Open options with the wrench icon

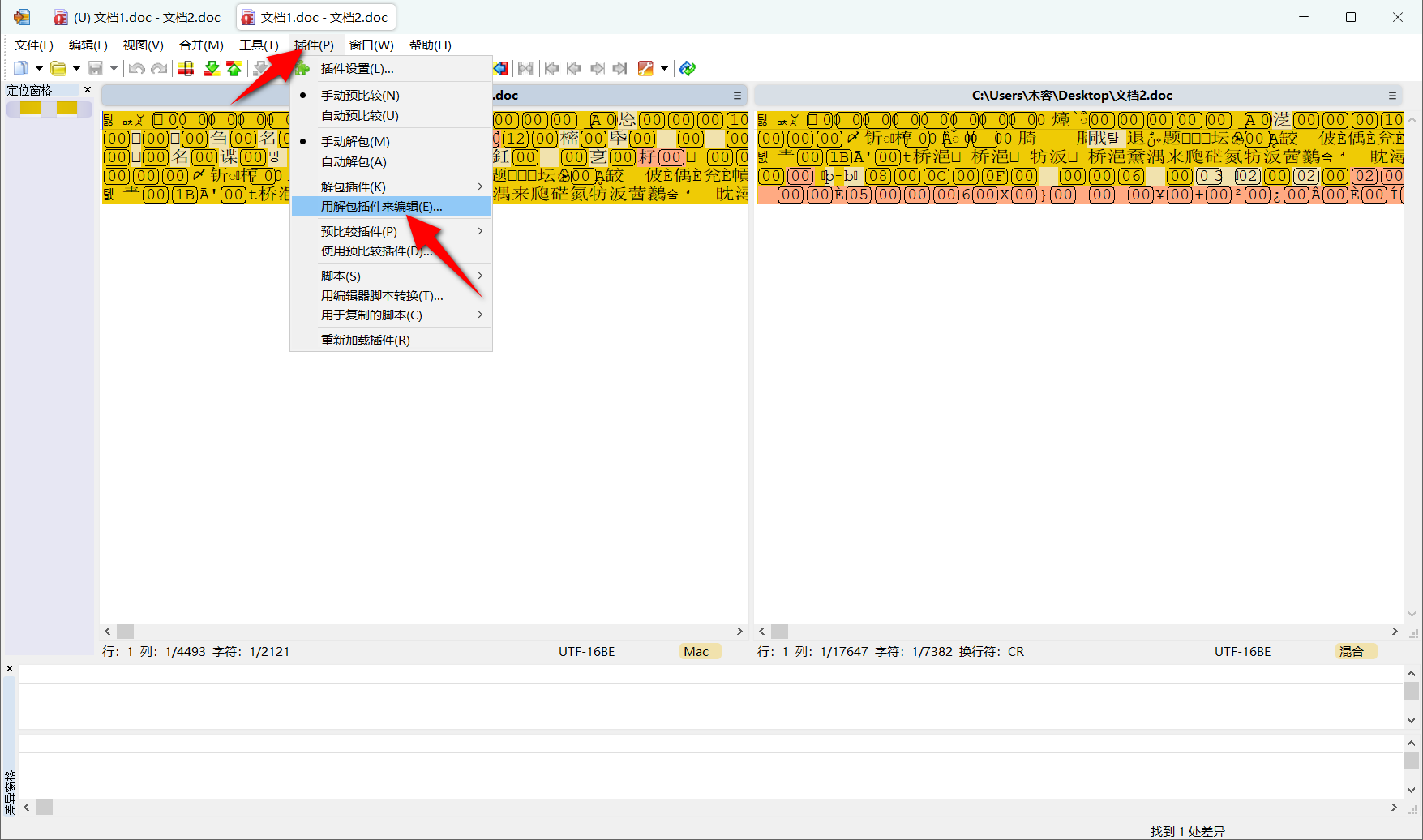pyautogui.click(x=645, y=68)
